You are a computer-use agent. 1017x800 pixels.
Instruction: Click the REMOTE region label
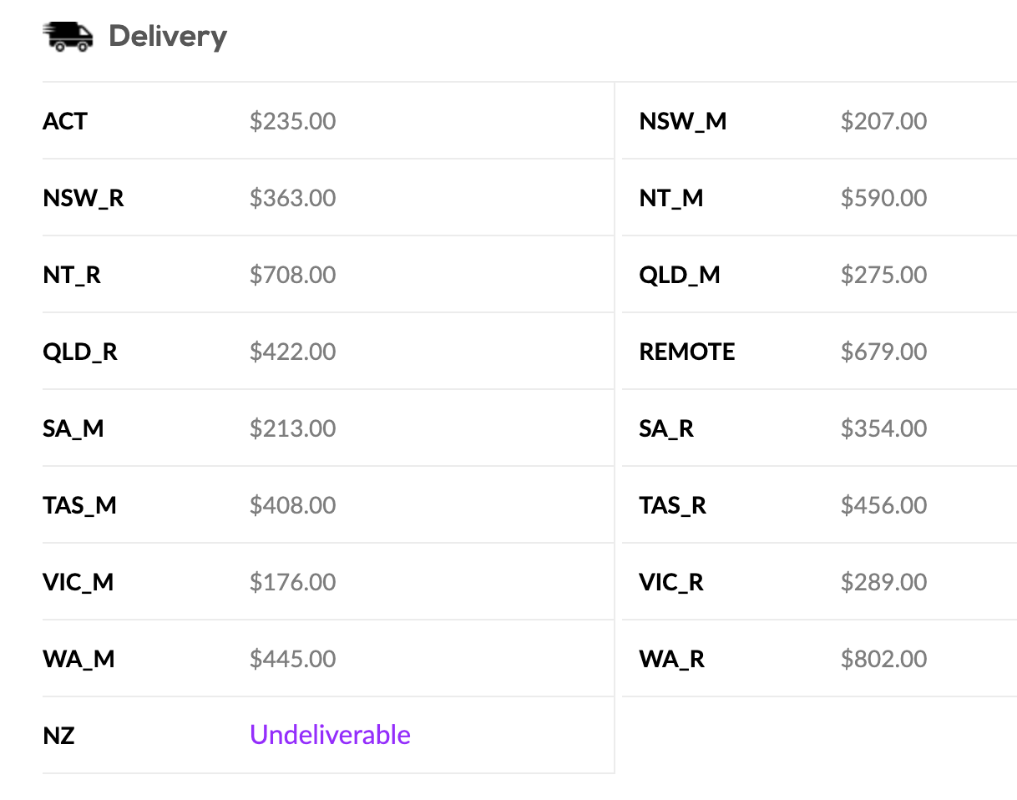(687, 352)
